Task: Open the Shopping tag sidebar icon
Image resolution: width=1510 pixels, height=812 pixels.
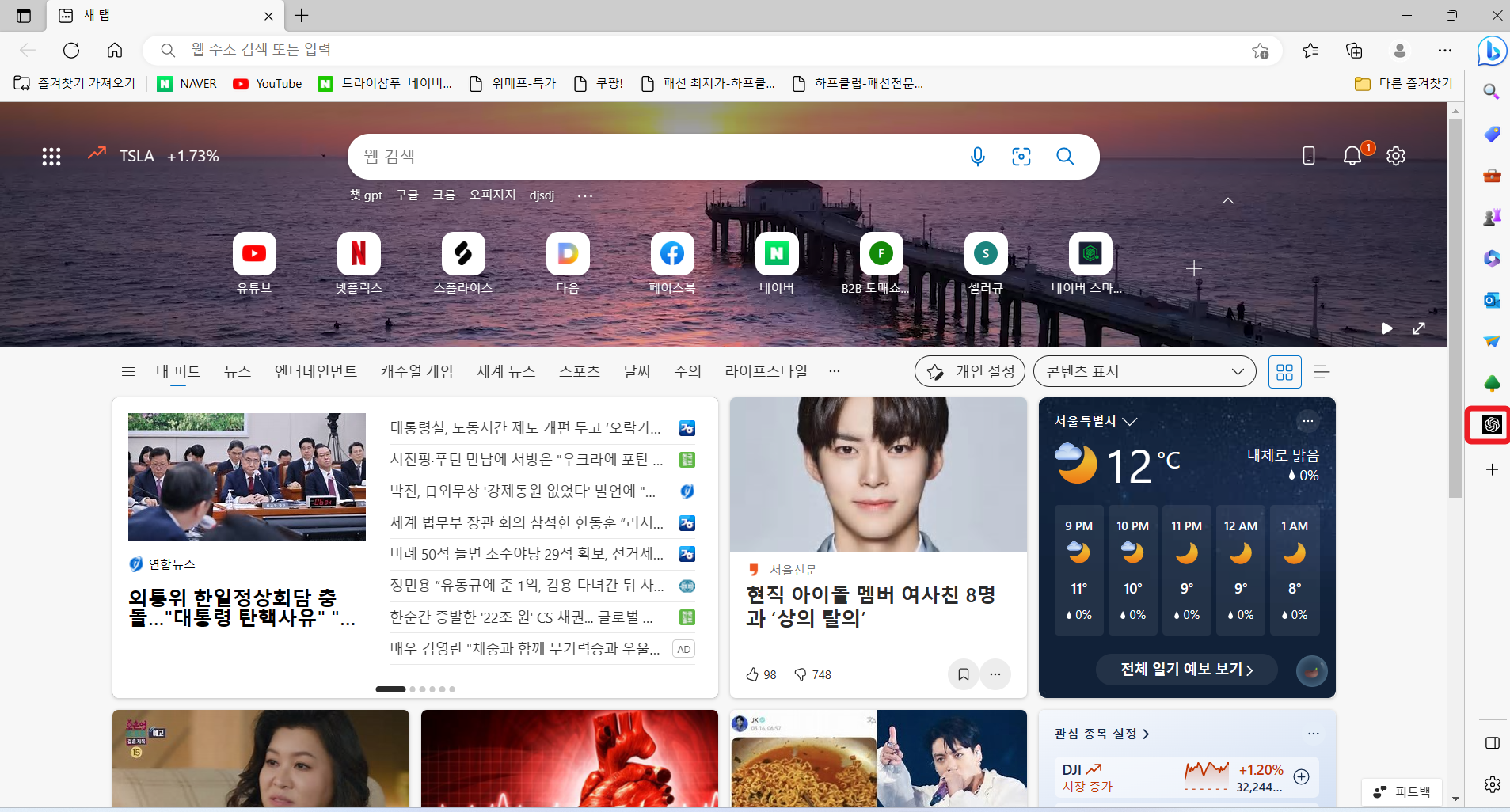Action: click(x=1492, y=134)
